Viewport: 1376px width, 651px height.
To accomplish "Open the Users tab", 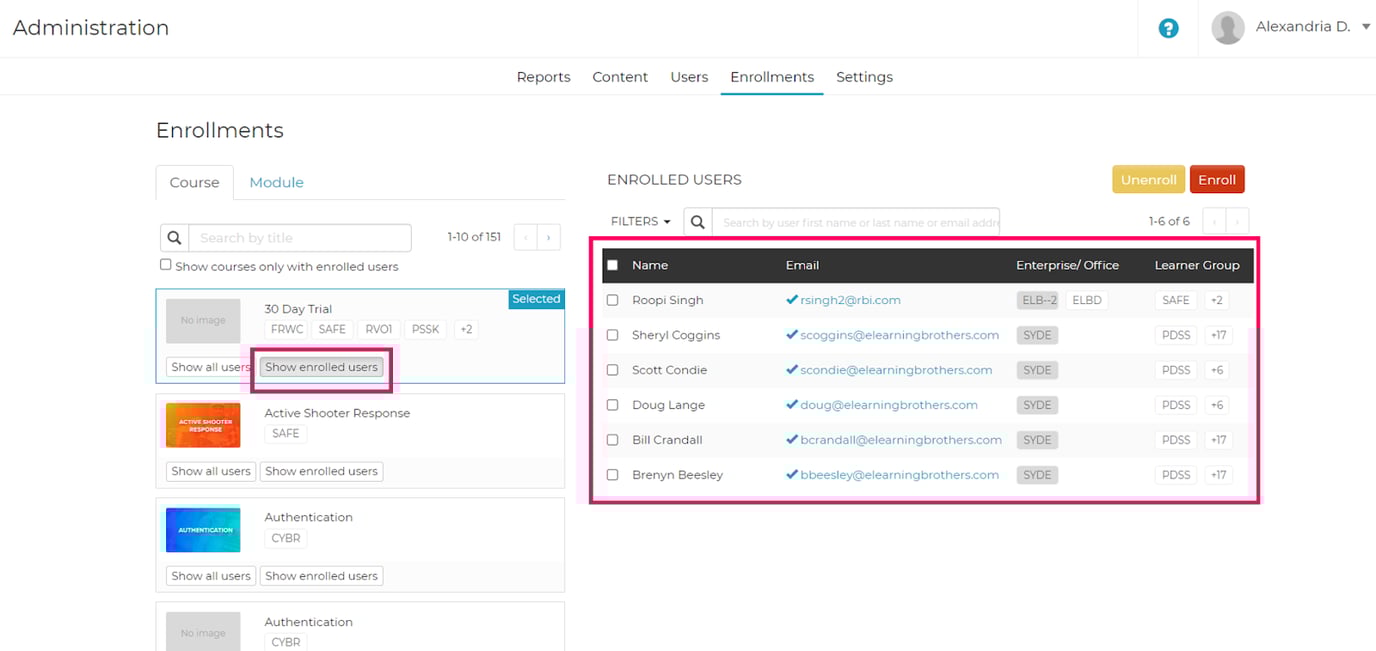I will 689,76.
